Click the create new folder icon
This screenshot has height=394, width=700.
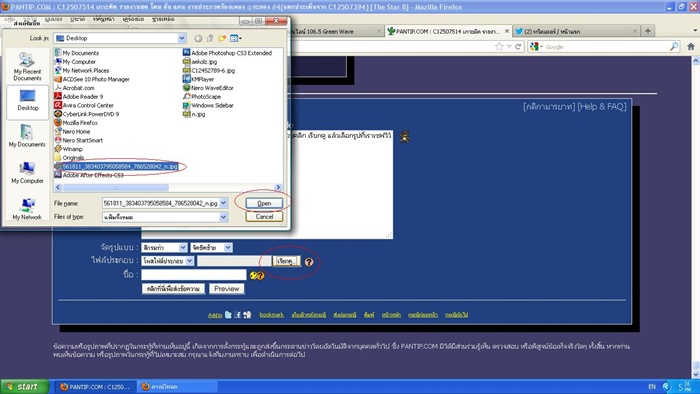point(222,38)
